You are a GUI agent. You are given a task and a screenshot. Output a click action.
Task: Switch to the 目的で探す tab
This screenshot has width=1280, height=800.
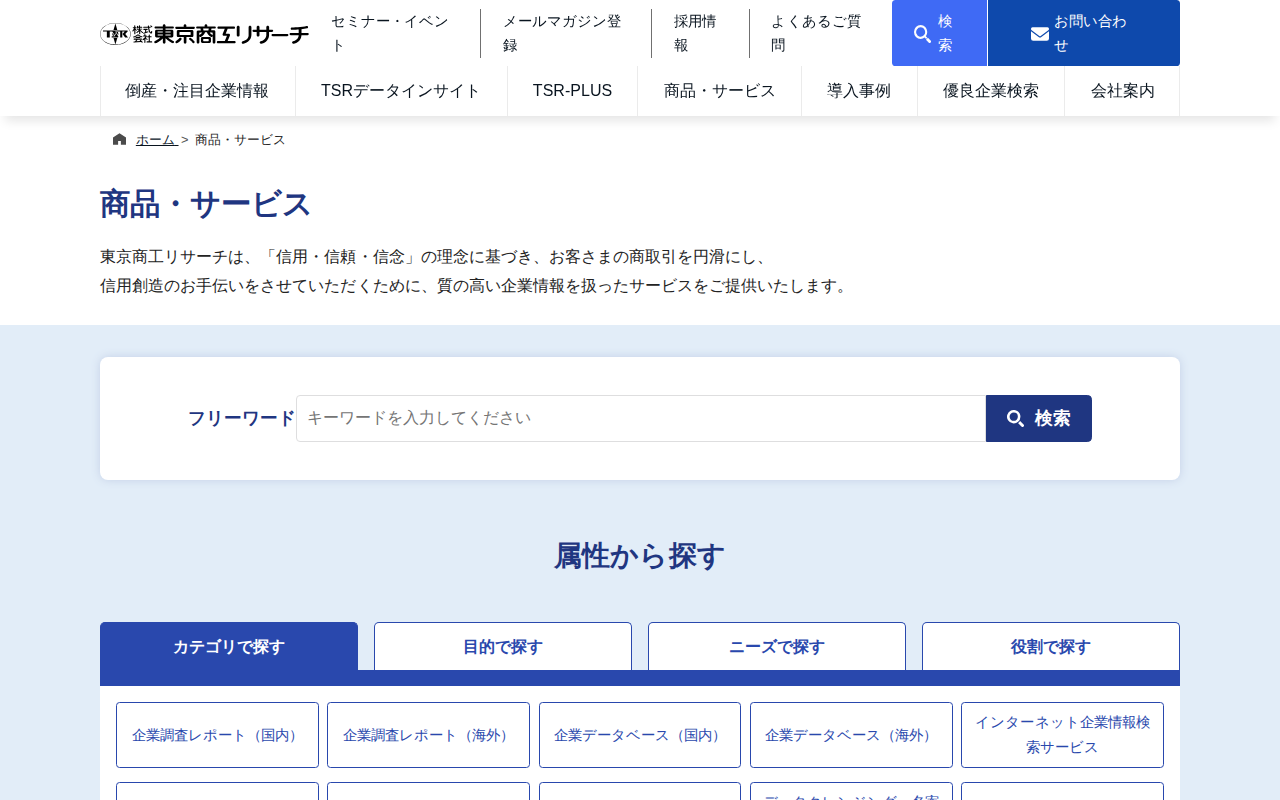(503, 646)
